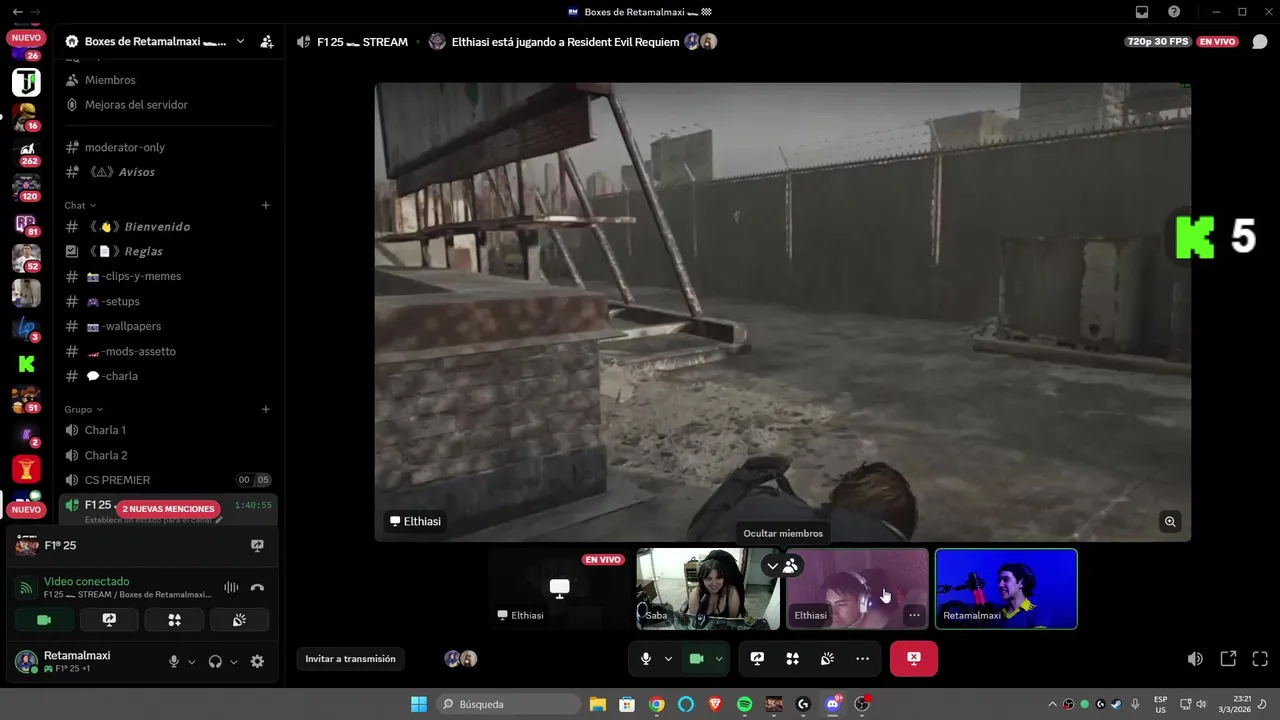The width and height of the screenshot is (1280, 720).
Task: Expand headphone output options in user panel
Action: (234, 662)
